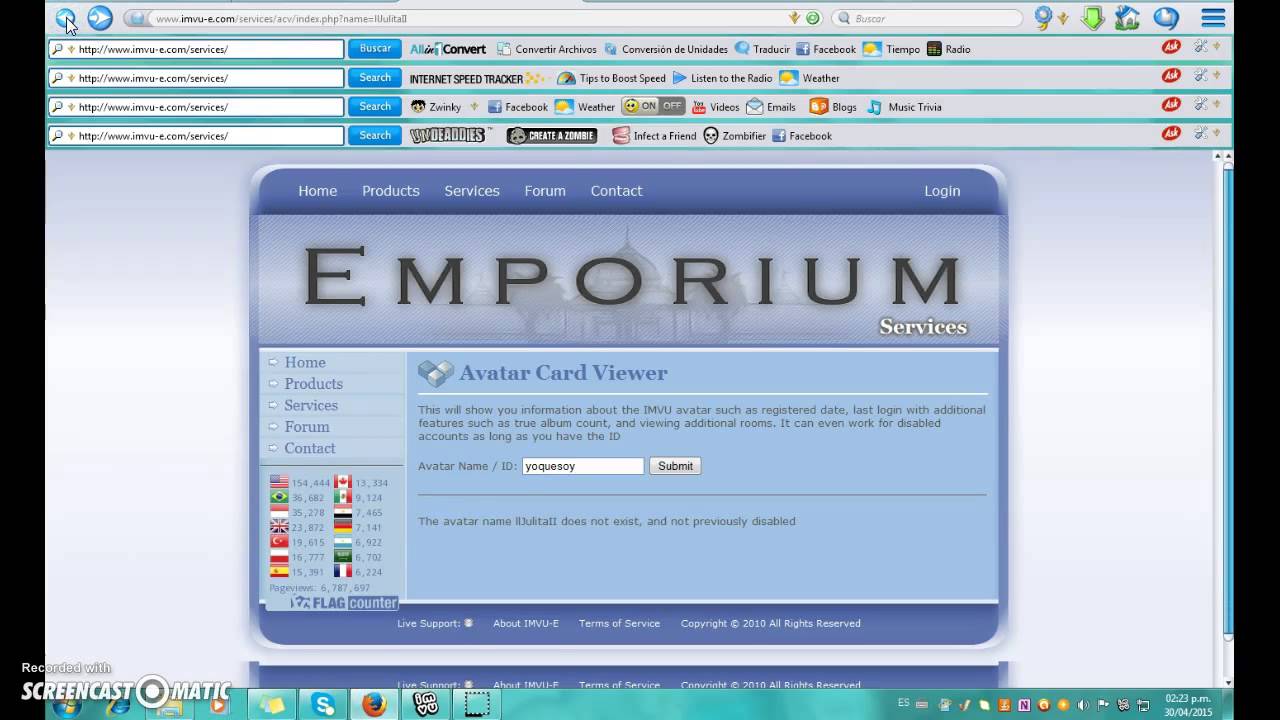Click the Undeaddies toolbar logo
The image size is (1280, 720).
449,135
